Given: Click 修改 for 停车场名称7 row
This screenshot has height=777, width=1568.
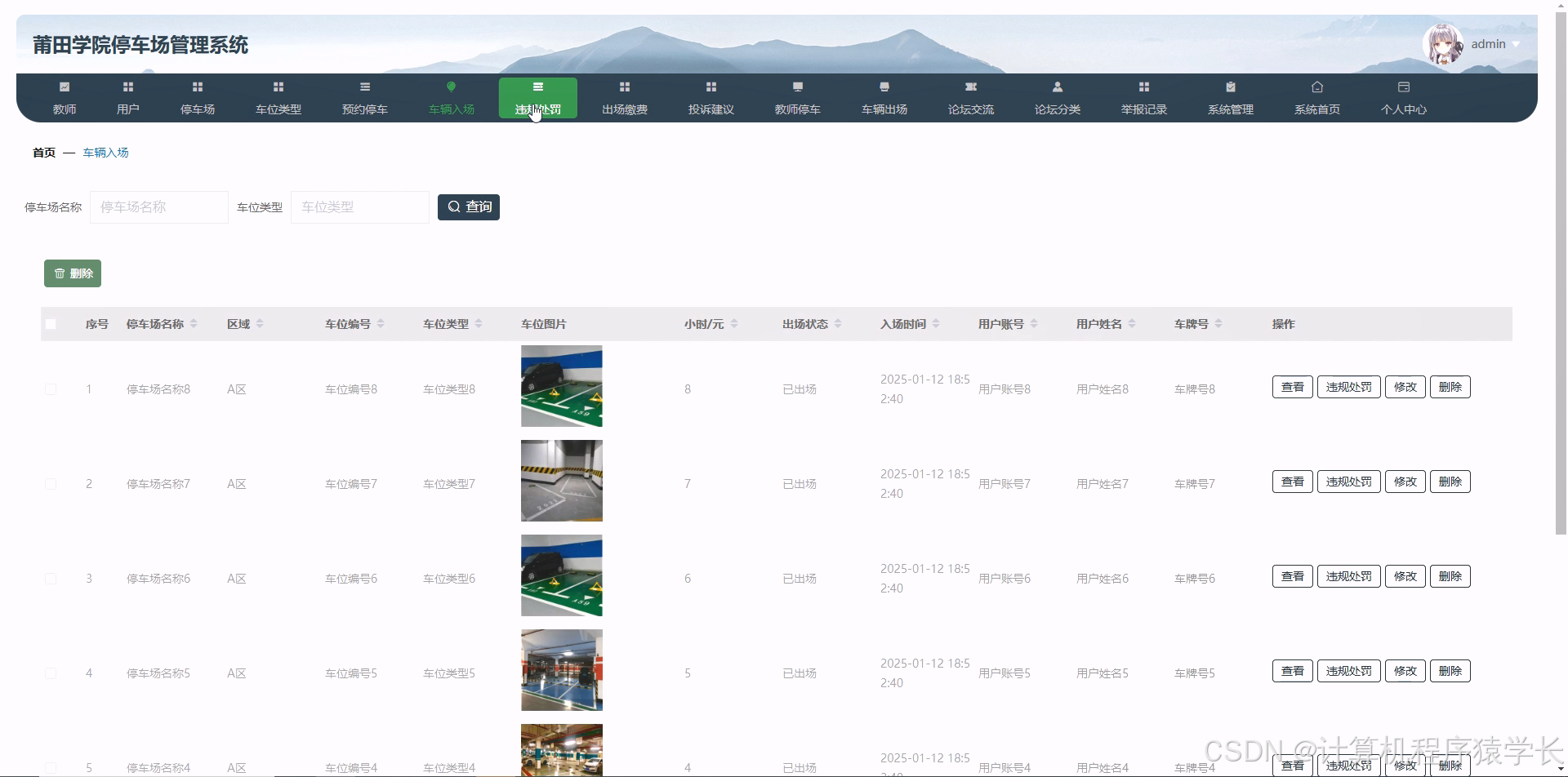Looking at the screenshot, I should [1405, 482].
